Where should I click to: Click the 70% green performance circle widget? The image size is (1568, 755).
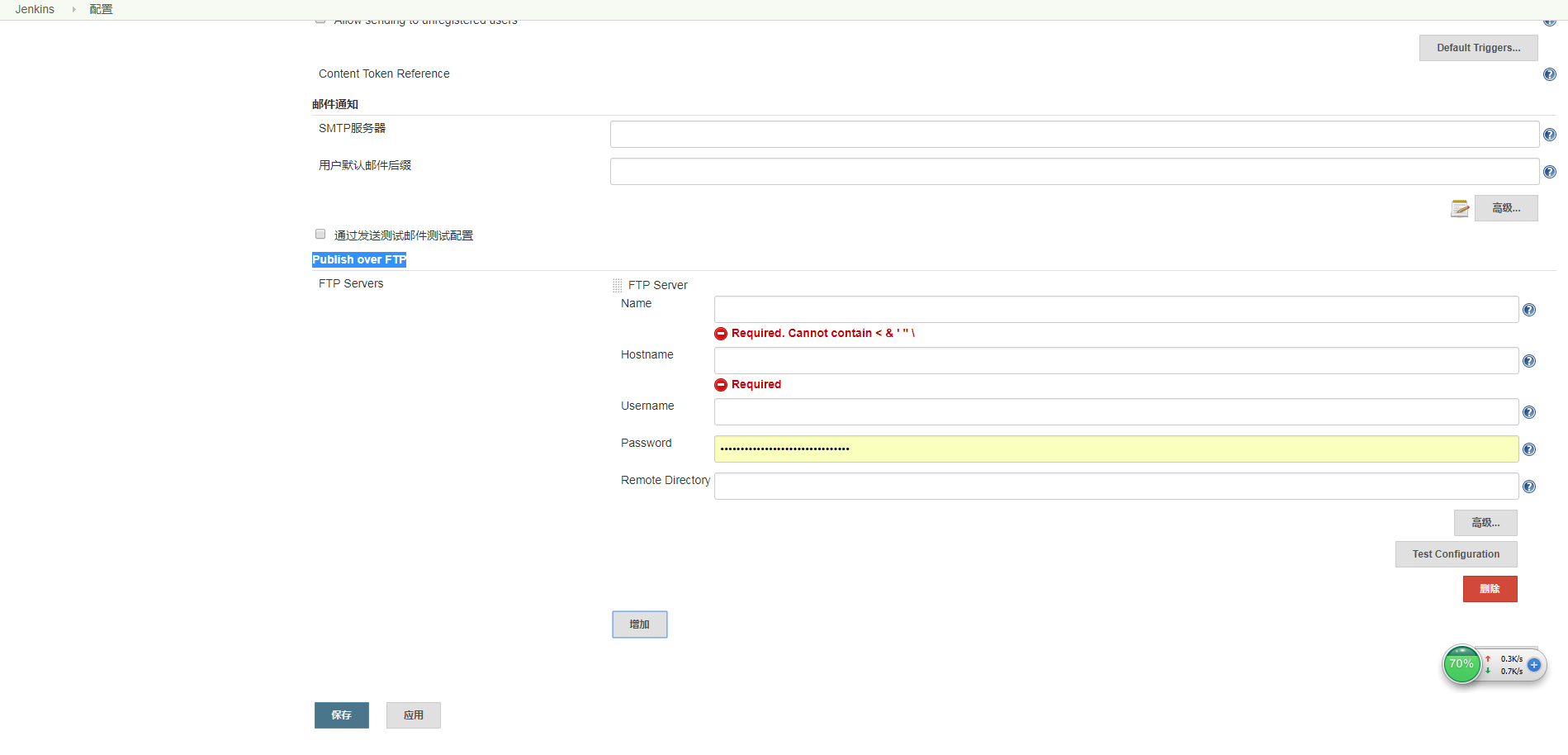point(1461,664)
